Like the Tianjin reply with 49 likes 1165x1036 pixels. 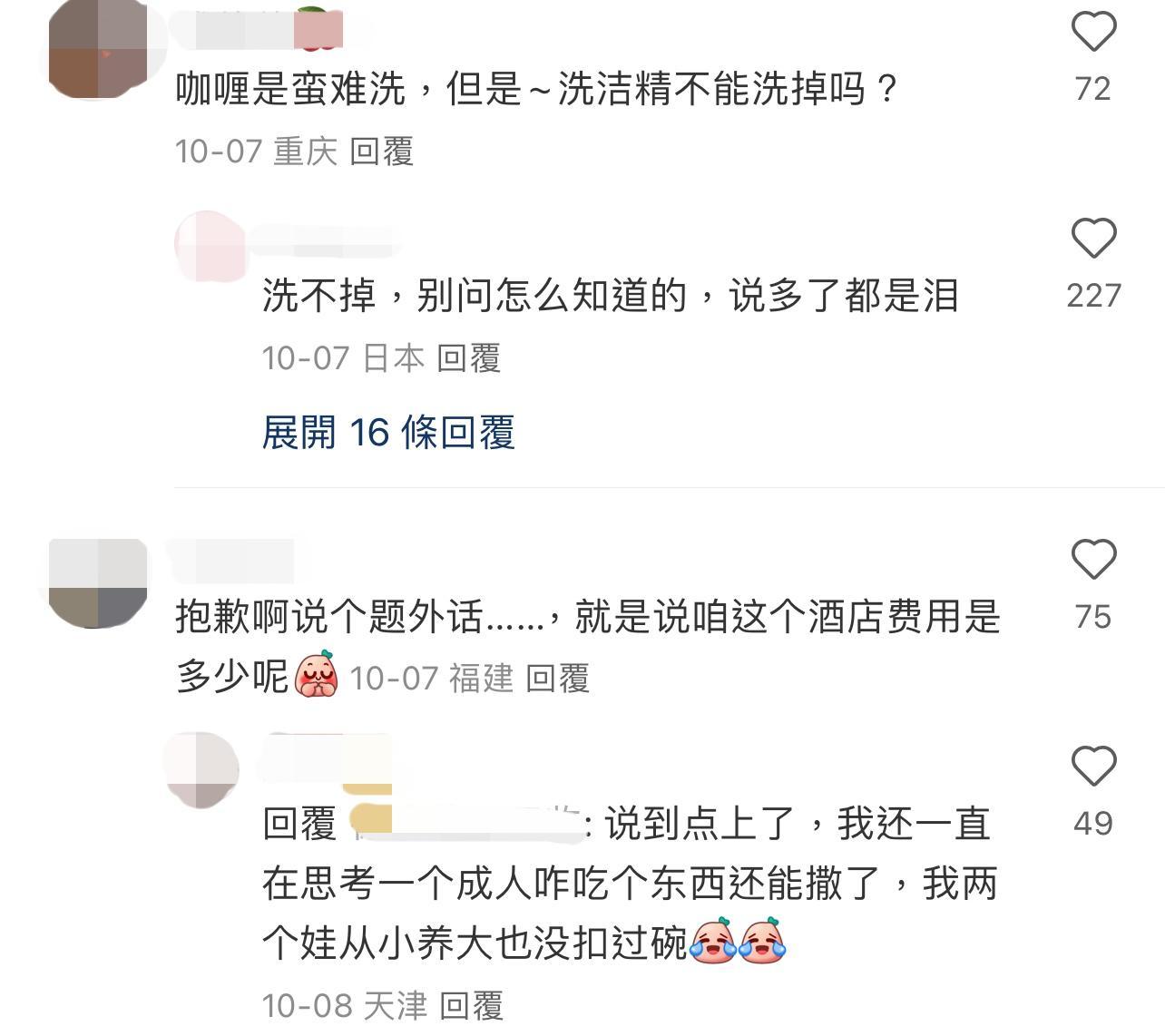coord(1093,766)
